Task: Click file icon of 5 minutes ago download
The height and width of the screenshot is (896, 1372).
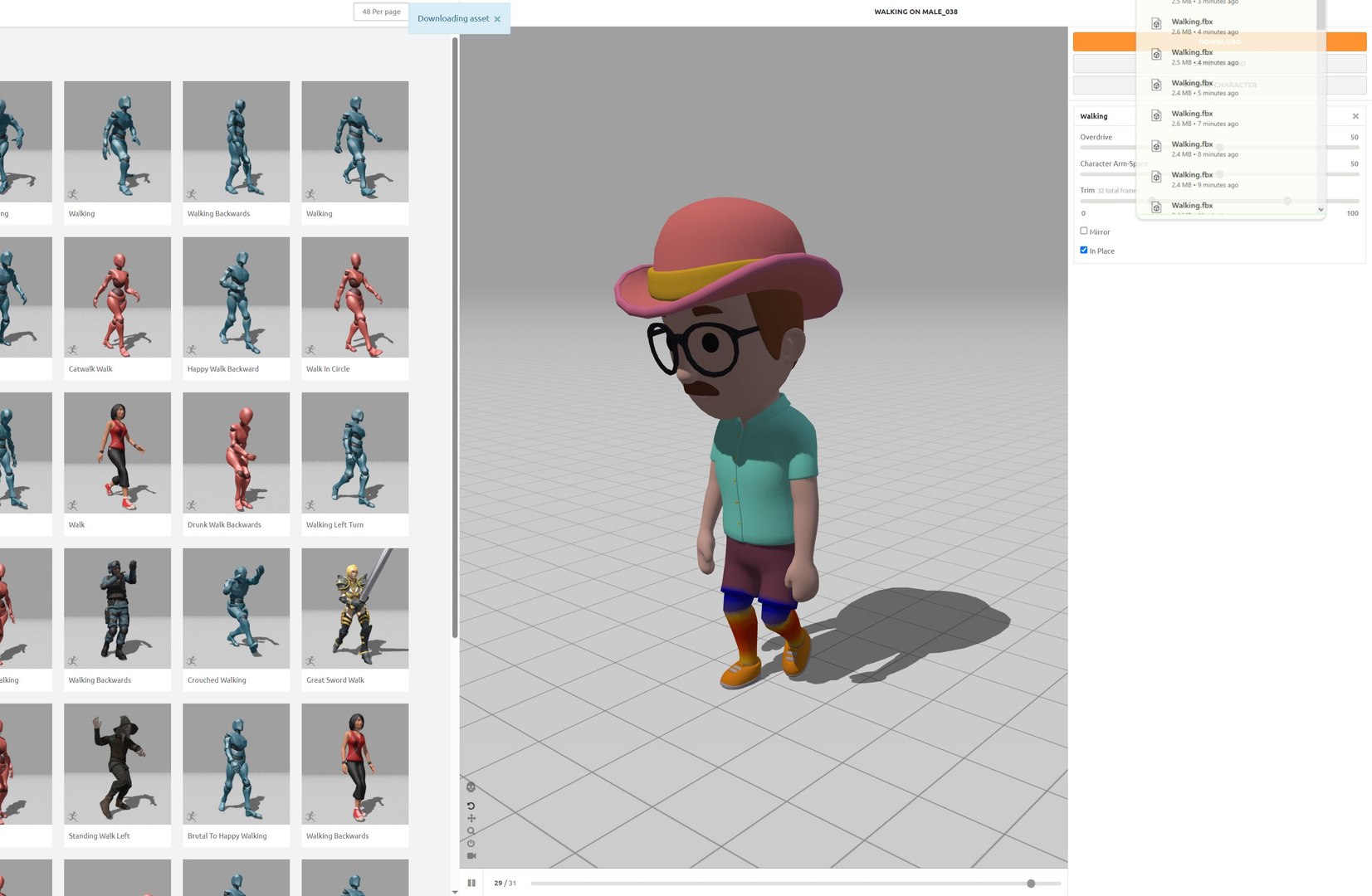Action: pos(1156,85)
